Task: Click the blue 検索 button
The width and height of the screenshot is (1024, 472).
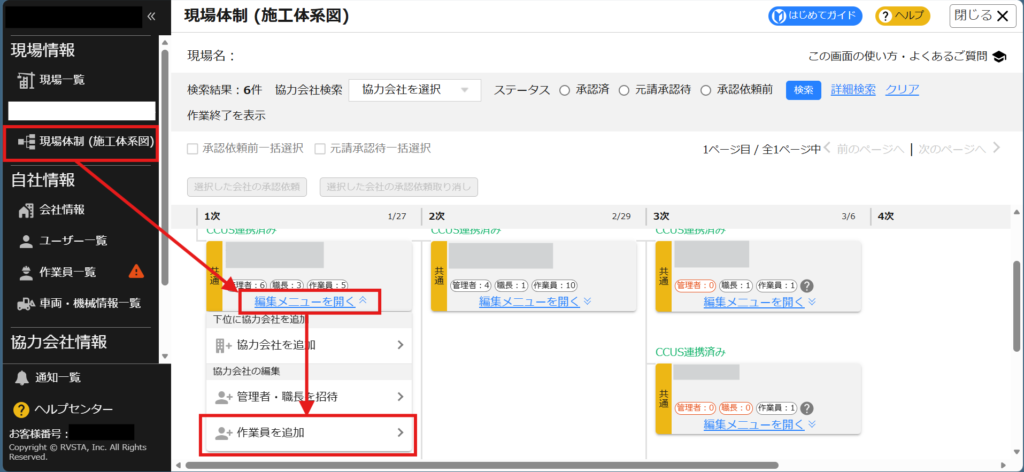Action: (803, 90)
